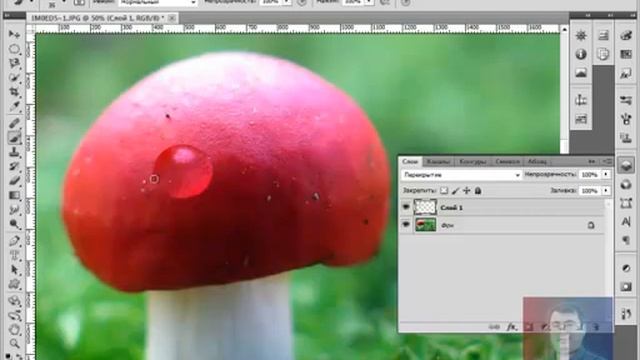Image resolution: width=640 pixels, height=360 pixels.
Task: Open the Adjustments panel dock icon
Action: coord(626,268)
